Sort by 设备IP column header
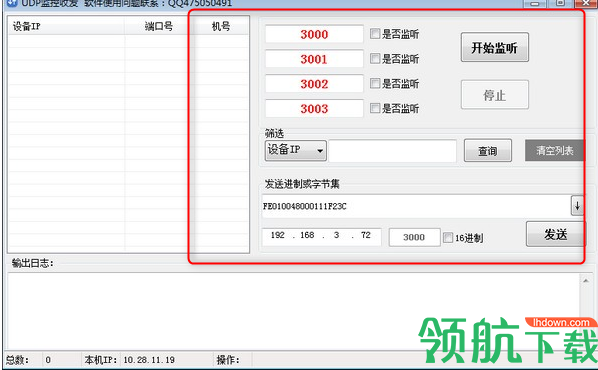Viewport: 598px width, 370px height. point(66,26)
